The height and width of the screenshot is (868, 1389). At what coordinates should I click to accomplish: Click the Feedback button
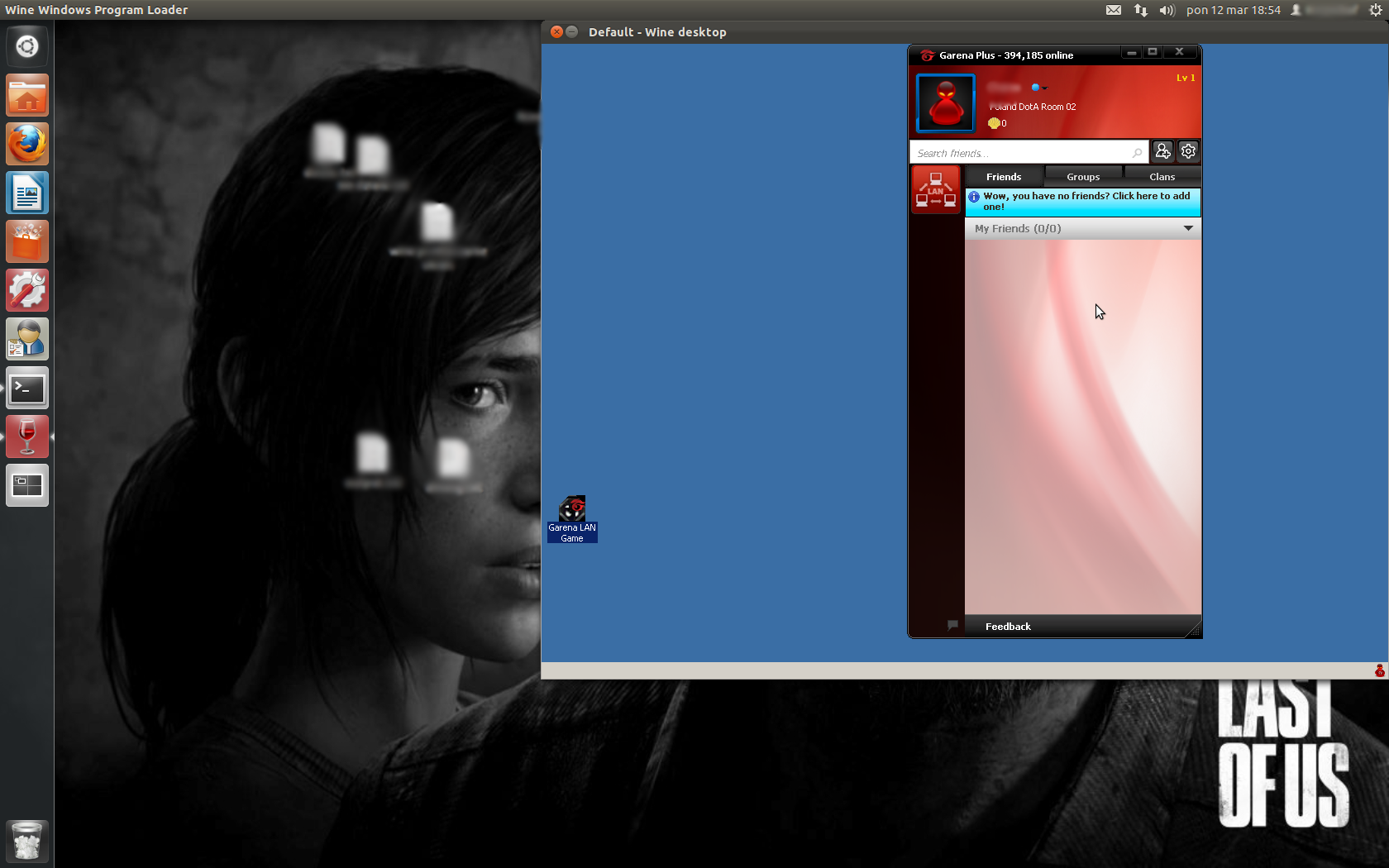point(1008,627)
